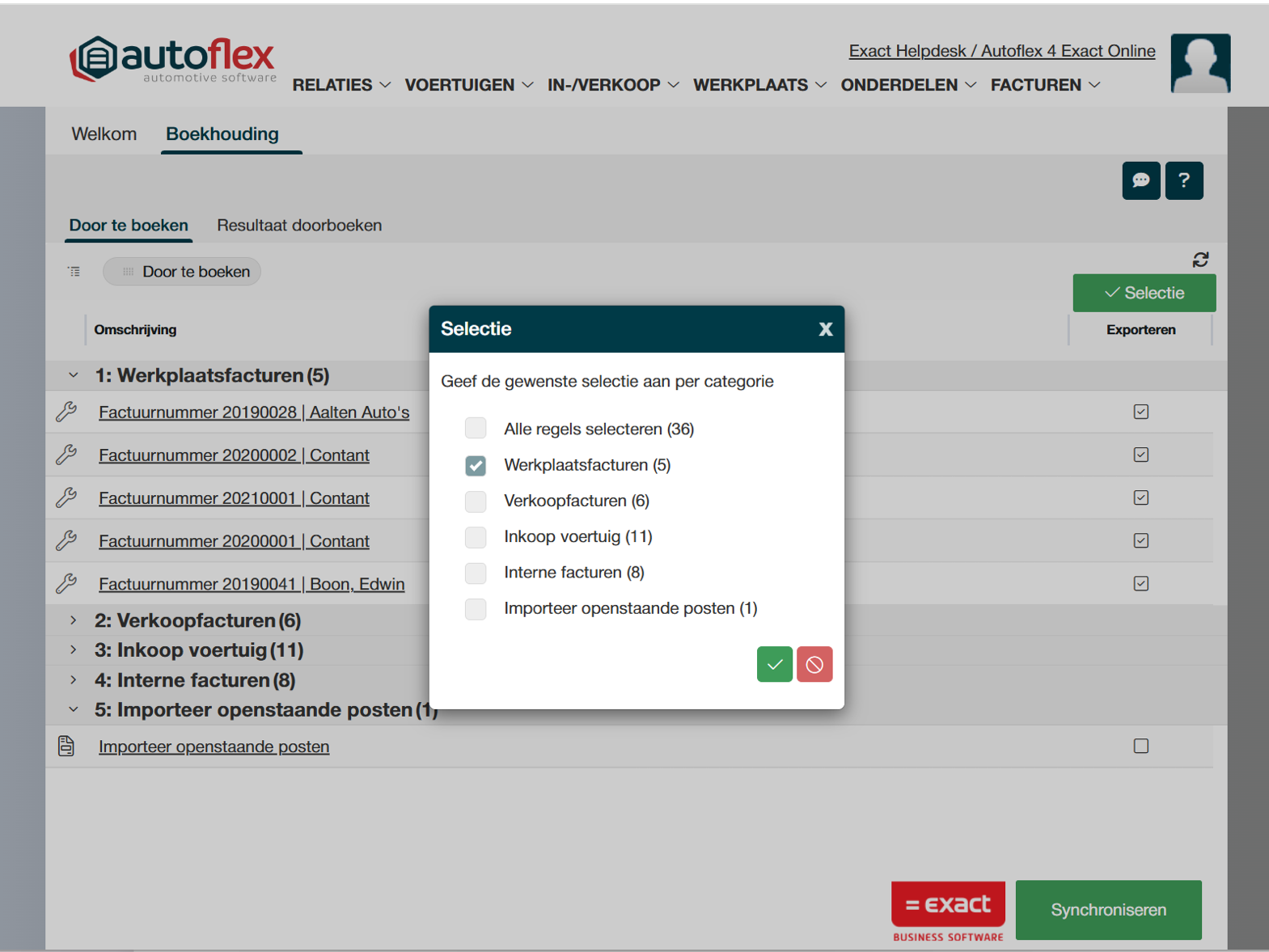Open the FACTUREN menu

click(x=1045, y=85)
